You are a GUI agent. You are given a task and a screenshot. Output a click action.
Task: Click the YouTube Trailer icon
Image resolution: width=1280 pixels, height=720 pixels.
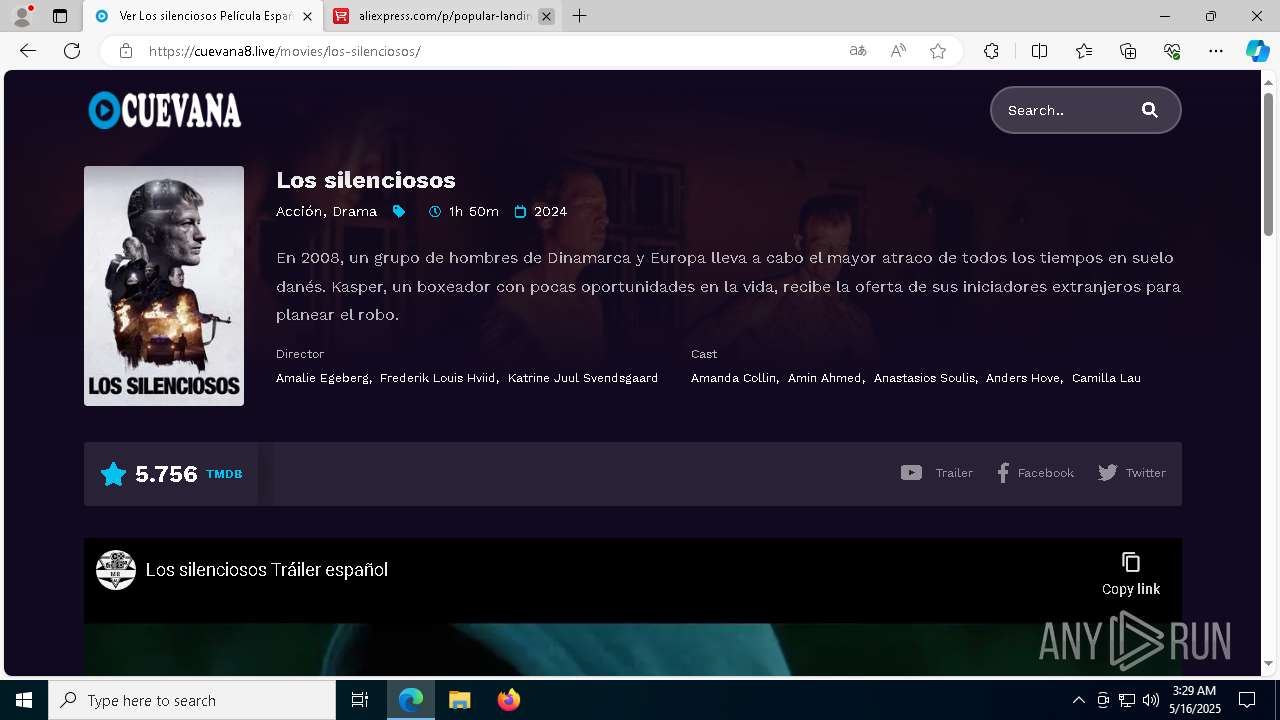(x=911, y=473)
